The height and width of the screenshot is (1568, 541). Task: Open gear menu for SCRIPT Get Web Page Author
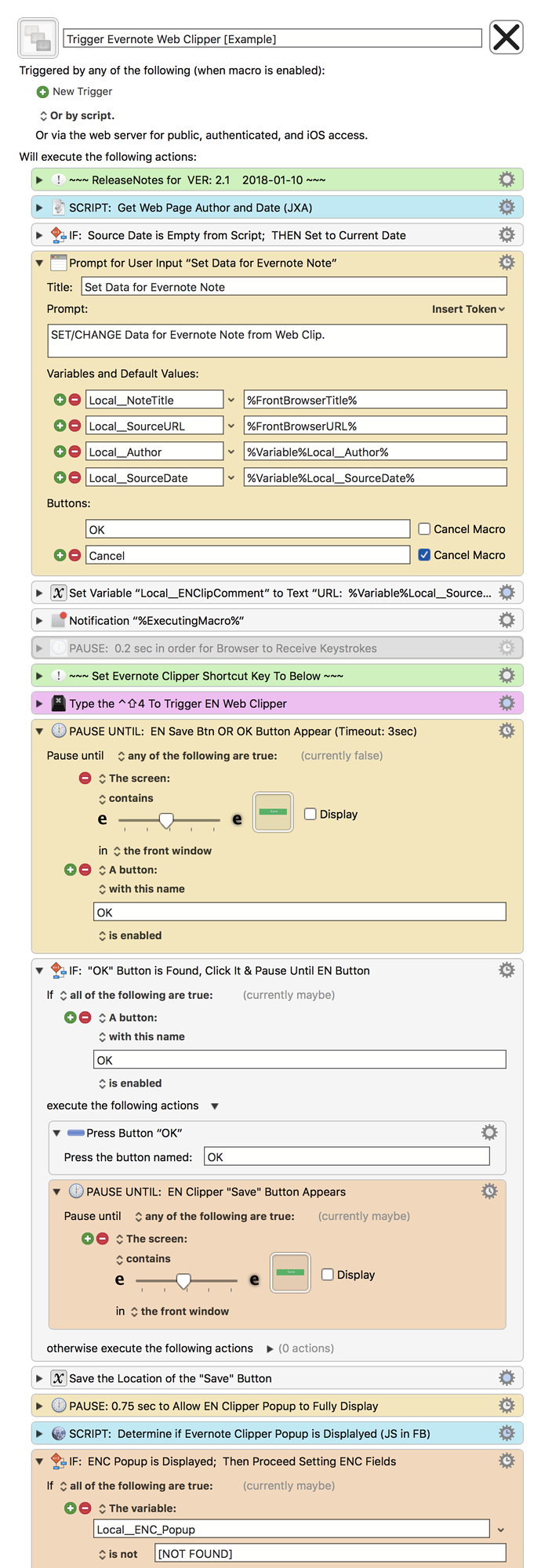[507, 207]
